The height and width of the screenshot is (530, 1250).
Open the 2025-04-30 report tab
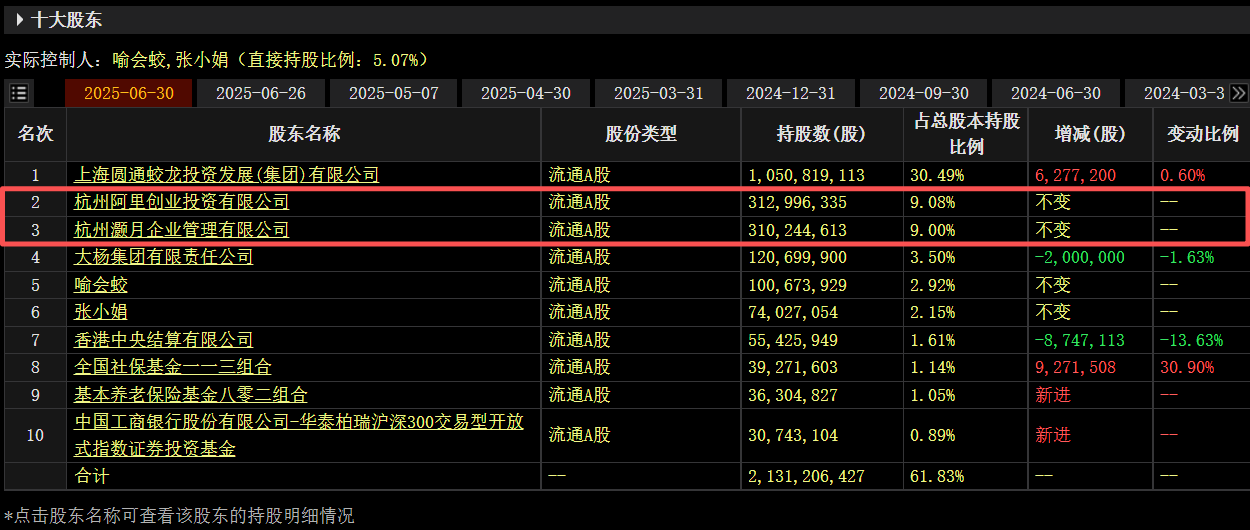coord(526,93)
